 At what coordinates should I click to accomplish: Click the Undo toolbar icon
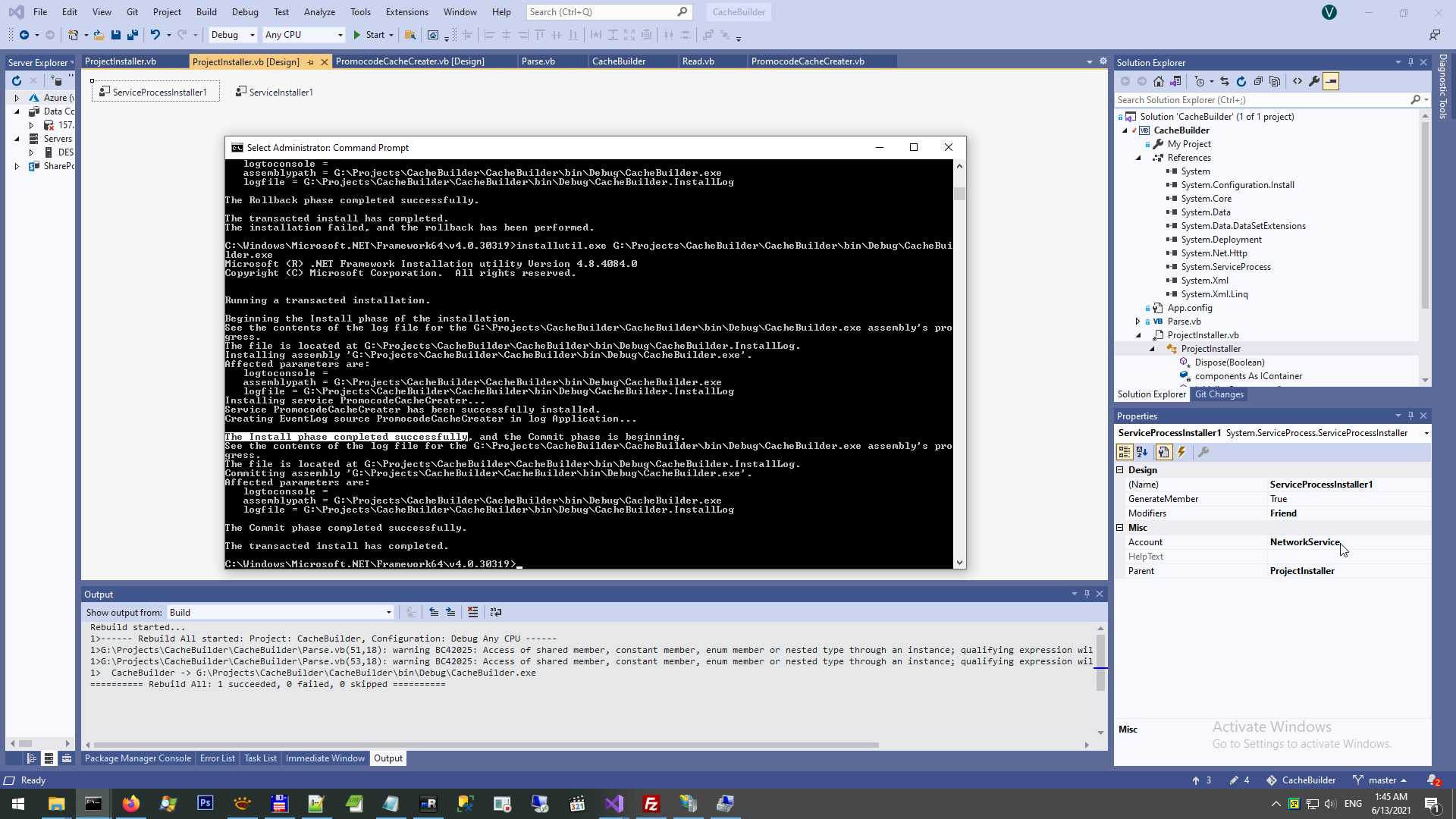pos(155,35)
